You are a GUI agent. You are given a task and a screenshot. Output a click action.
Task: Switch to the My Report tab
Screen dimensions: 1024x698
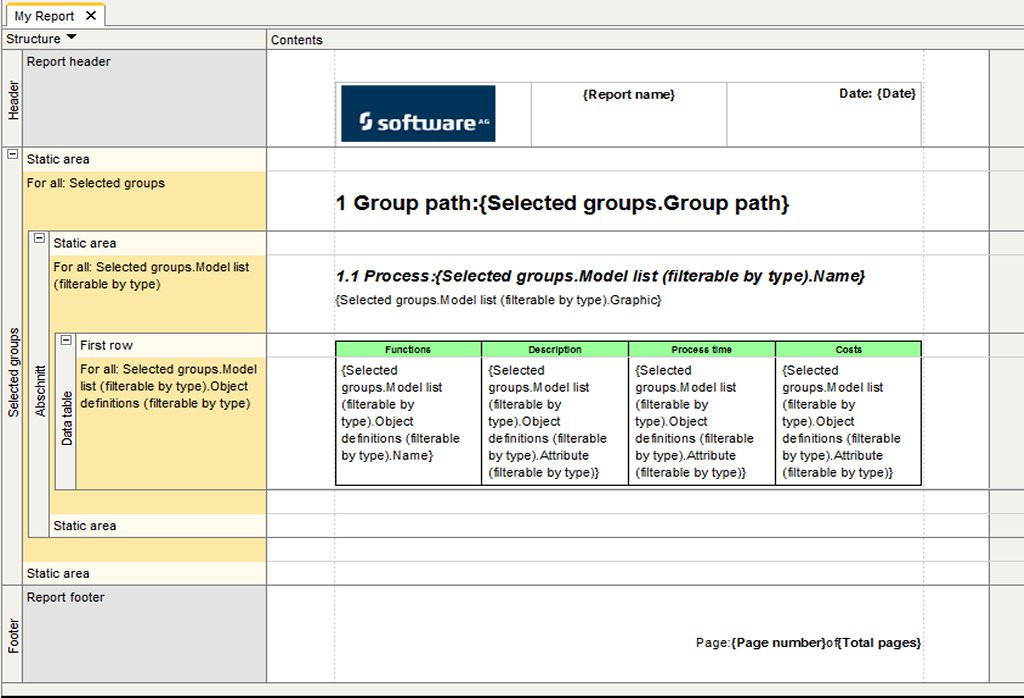tap(44, 16)
